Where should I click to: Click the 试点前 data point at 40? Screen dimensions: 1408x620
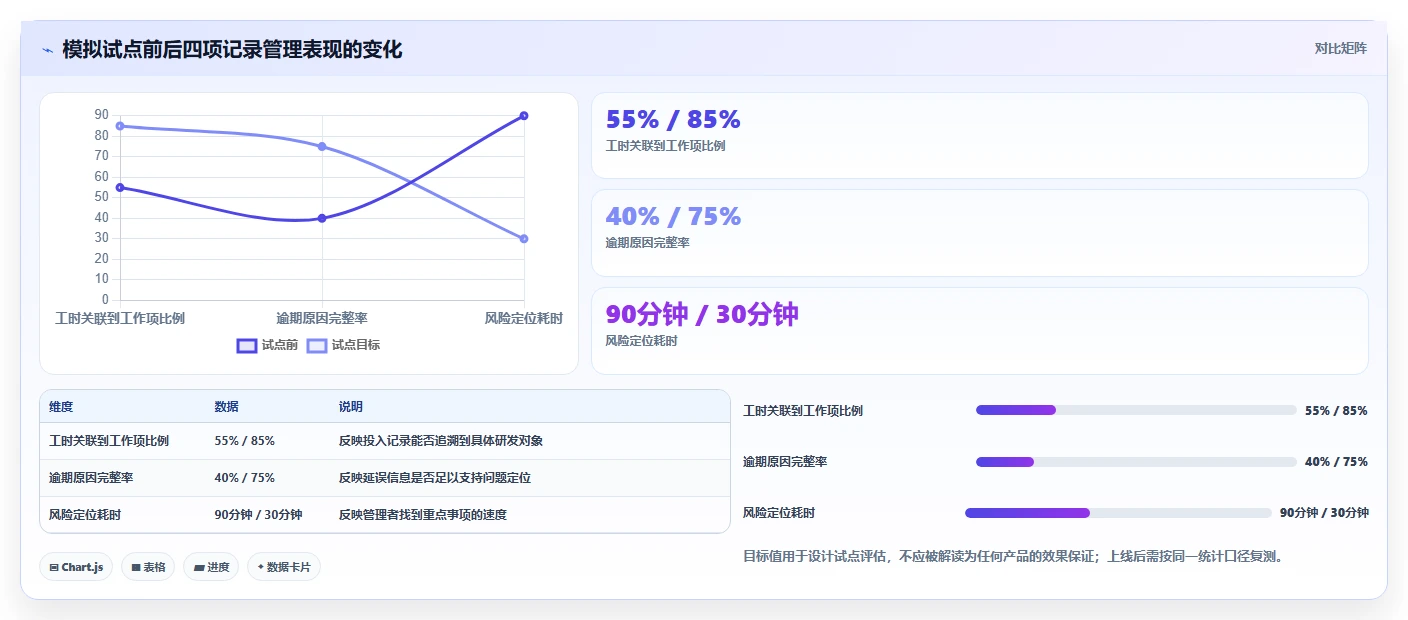click(x=322, y=218)
